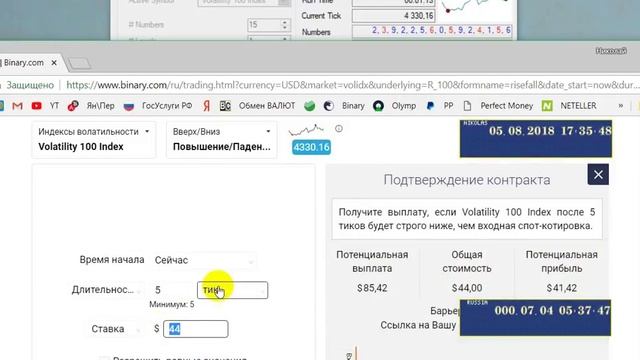Screen dimensions: 640x360
Task: Open the YouTube bookmark icon
Action: click(36, 106)
